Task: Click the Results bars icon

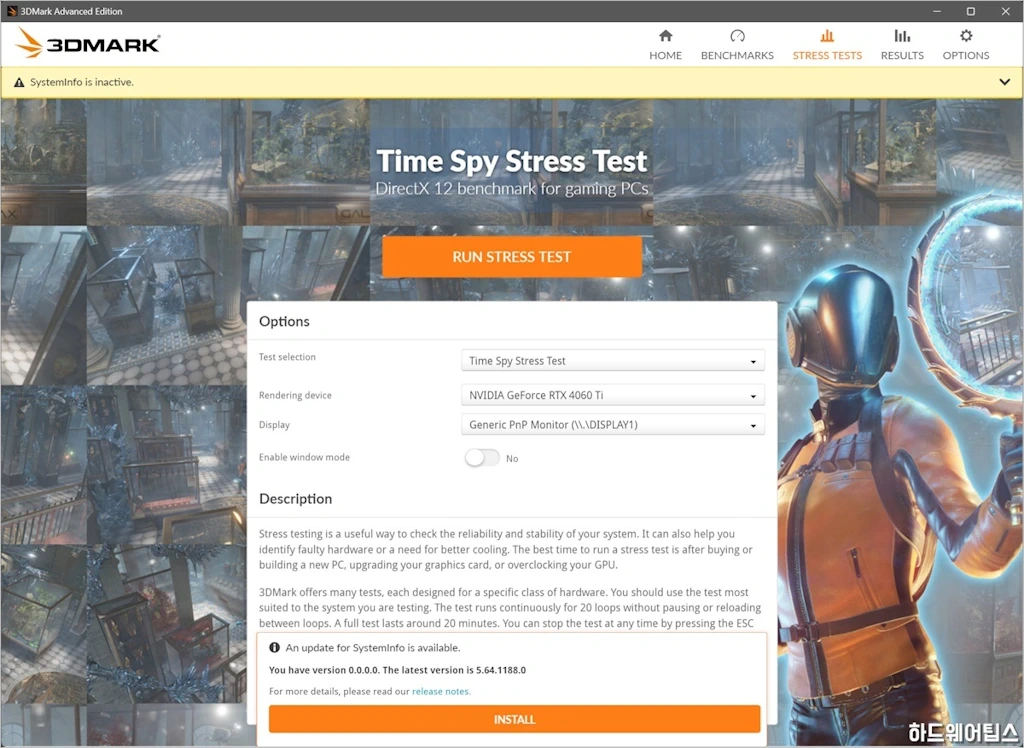Action: coord(902,35)
